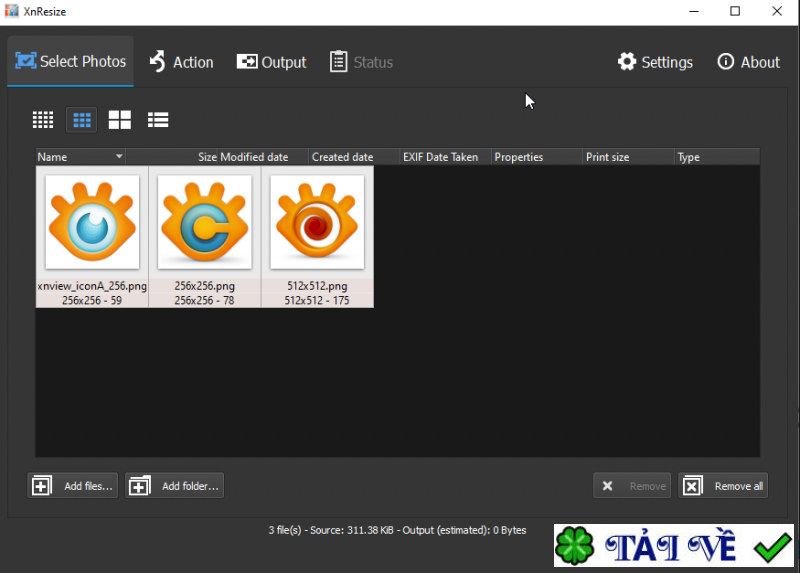Image resolution: width=800 pixels, height=573 pixels.
Task: Select the medium thumbnails view icon
Action: pos(82,120)
